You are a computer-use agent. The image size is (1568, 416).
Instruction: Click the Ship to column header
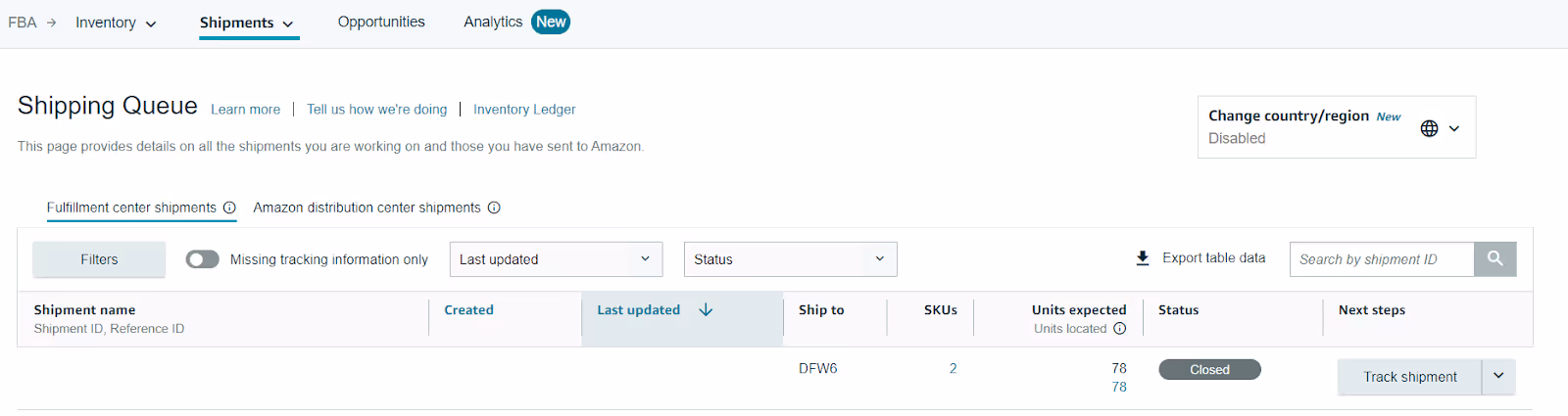pos(821,310)
